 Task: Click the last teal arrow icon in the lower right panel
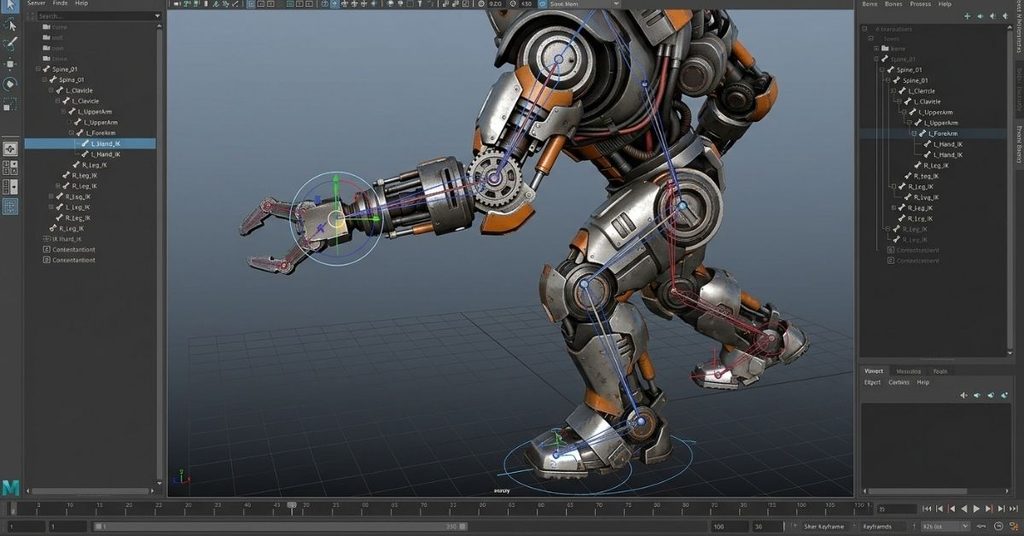(1004, 395)
